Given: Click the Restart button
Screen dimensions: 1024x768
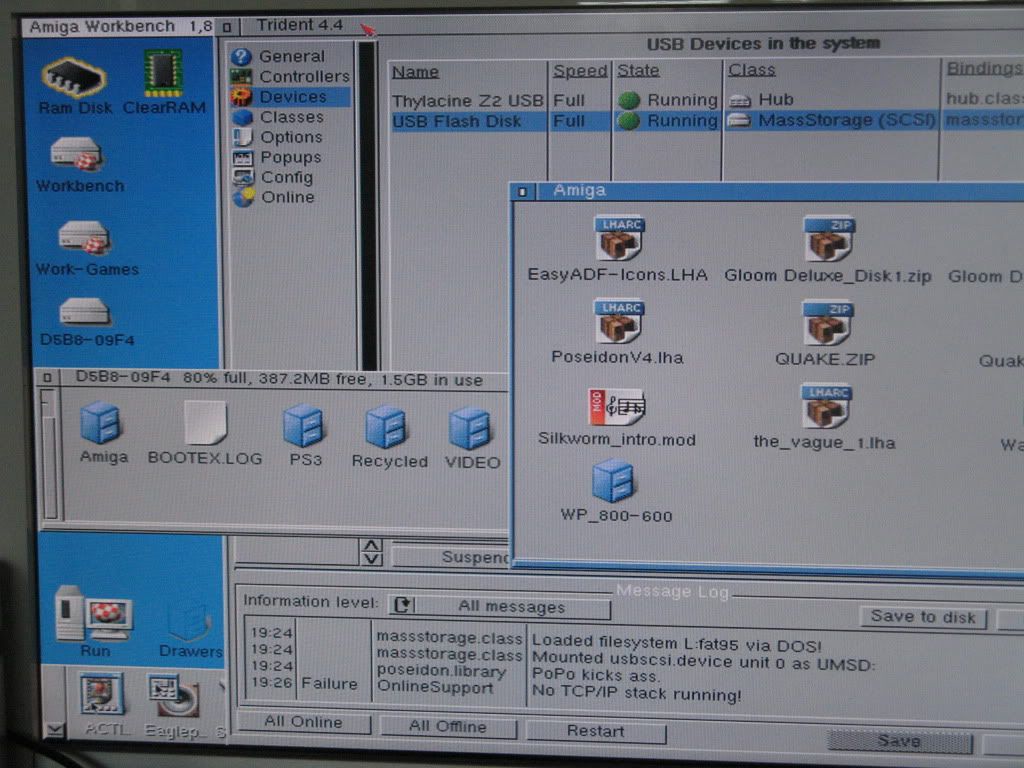Looking at the screenshot, I should [x=595, y=731].
